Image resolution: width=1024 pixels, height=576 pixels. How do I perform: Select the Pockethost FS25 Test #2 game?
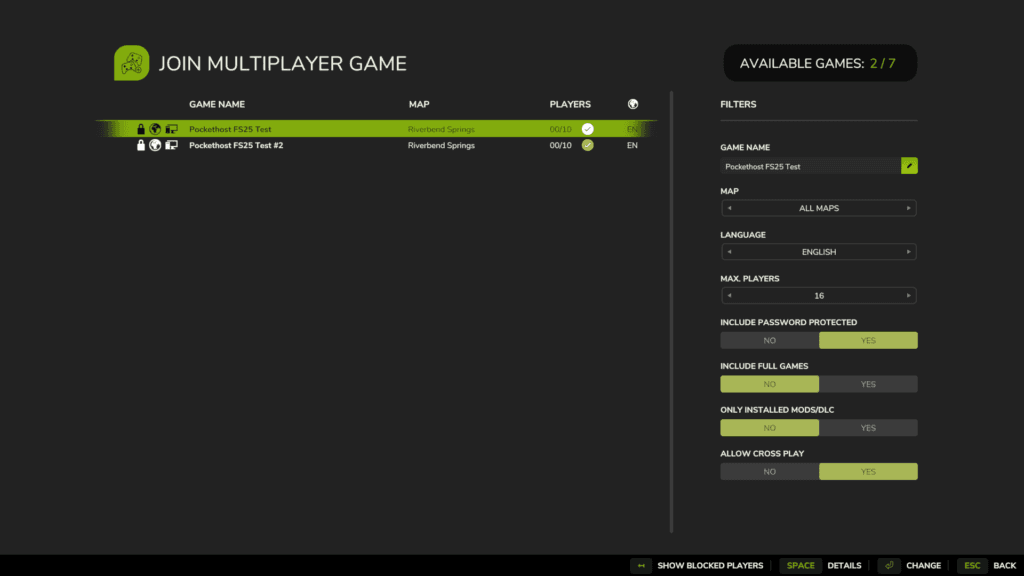[236, 145]
